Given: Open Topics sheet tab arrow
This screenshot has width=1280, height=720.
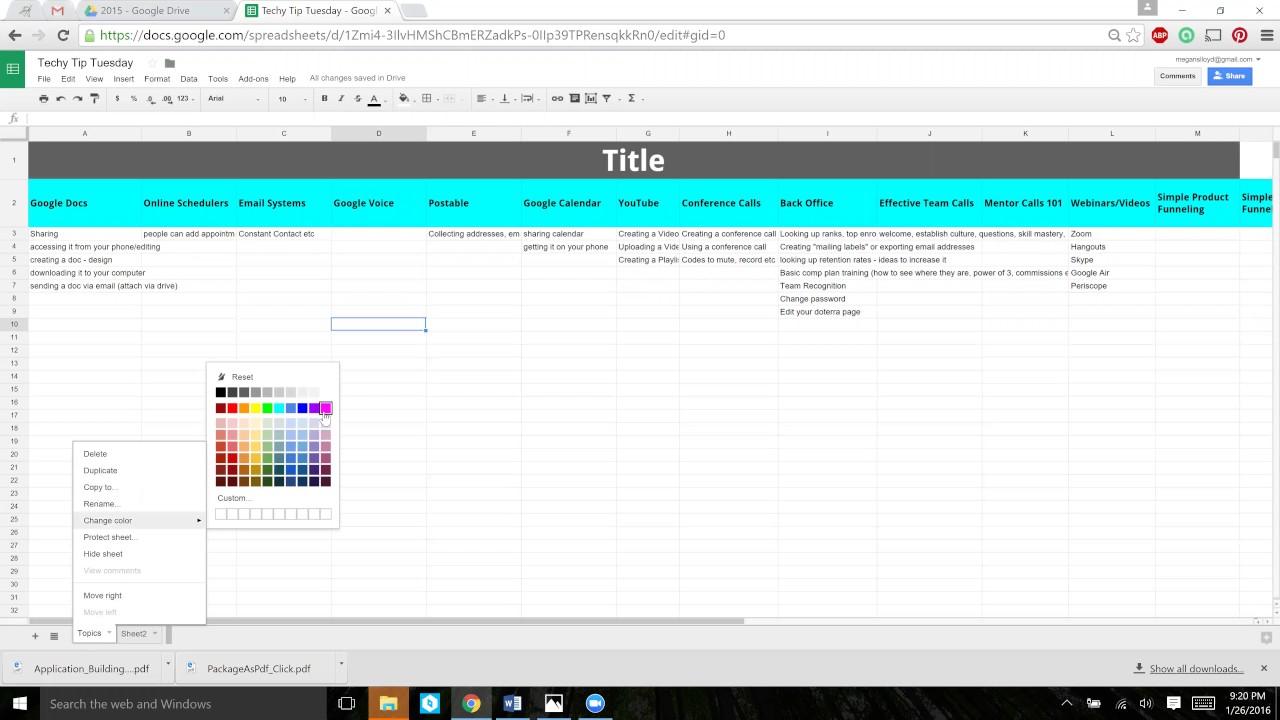Looking at the screenshot, I should tap(109, 633).
